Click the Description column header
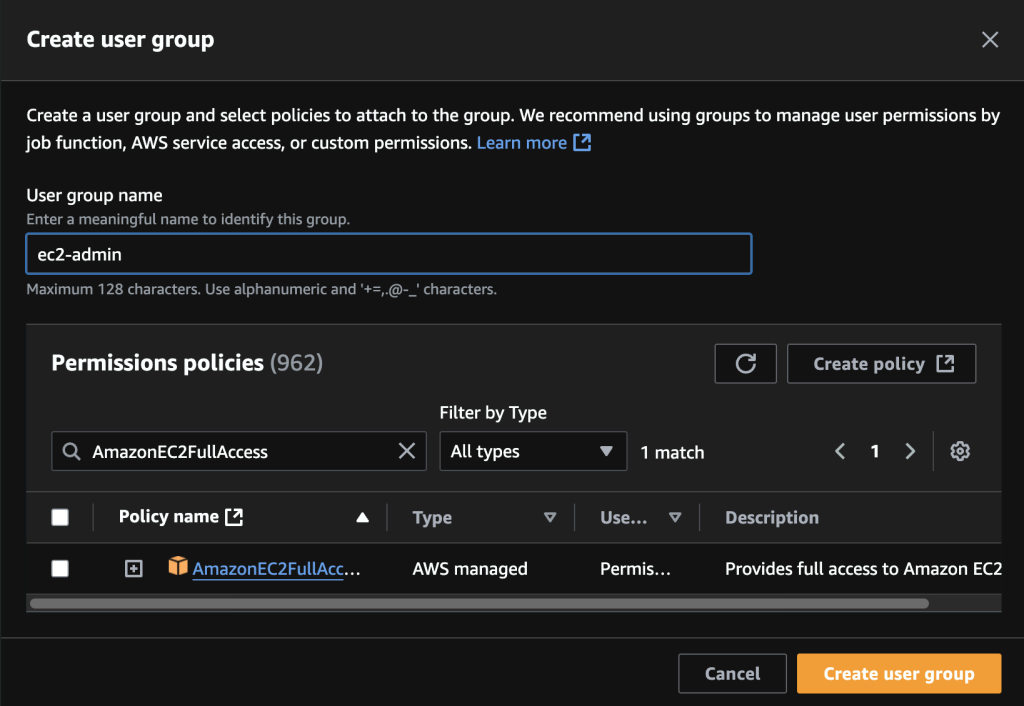The image size is (1024, 706). [772, 518]
